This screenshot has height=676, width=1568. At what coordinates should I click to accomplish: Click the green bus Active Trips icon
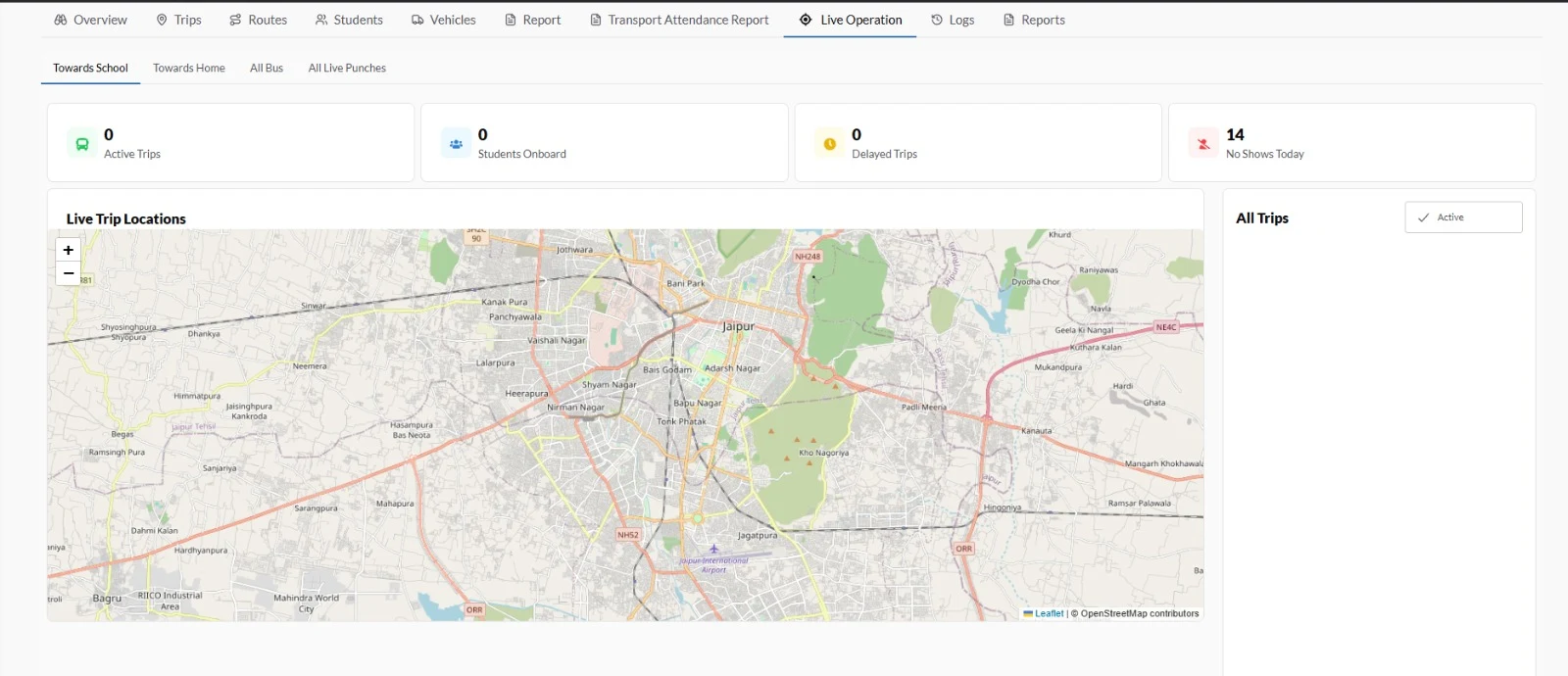82,143
